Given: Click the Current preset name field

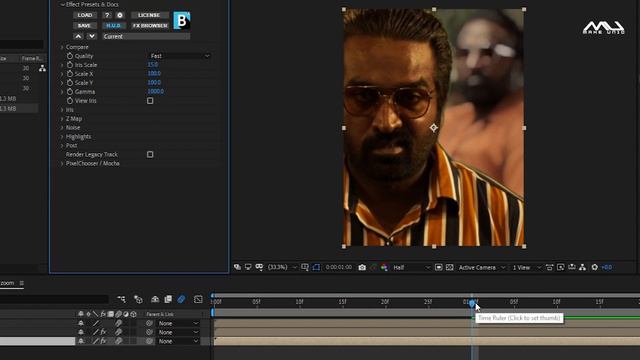Looking at the screenshot, I should click(x=146, y=36).
